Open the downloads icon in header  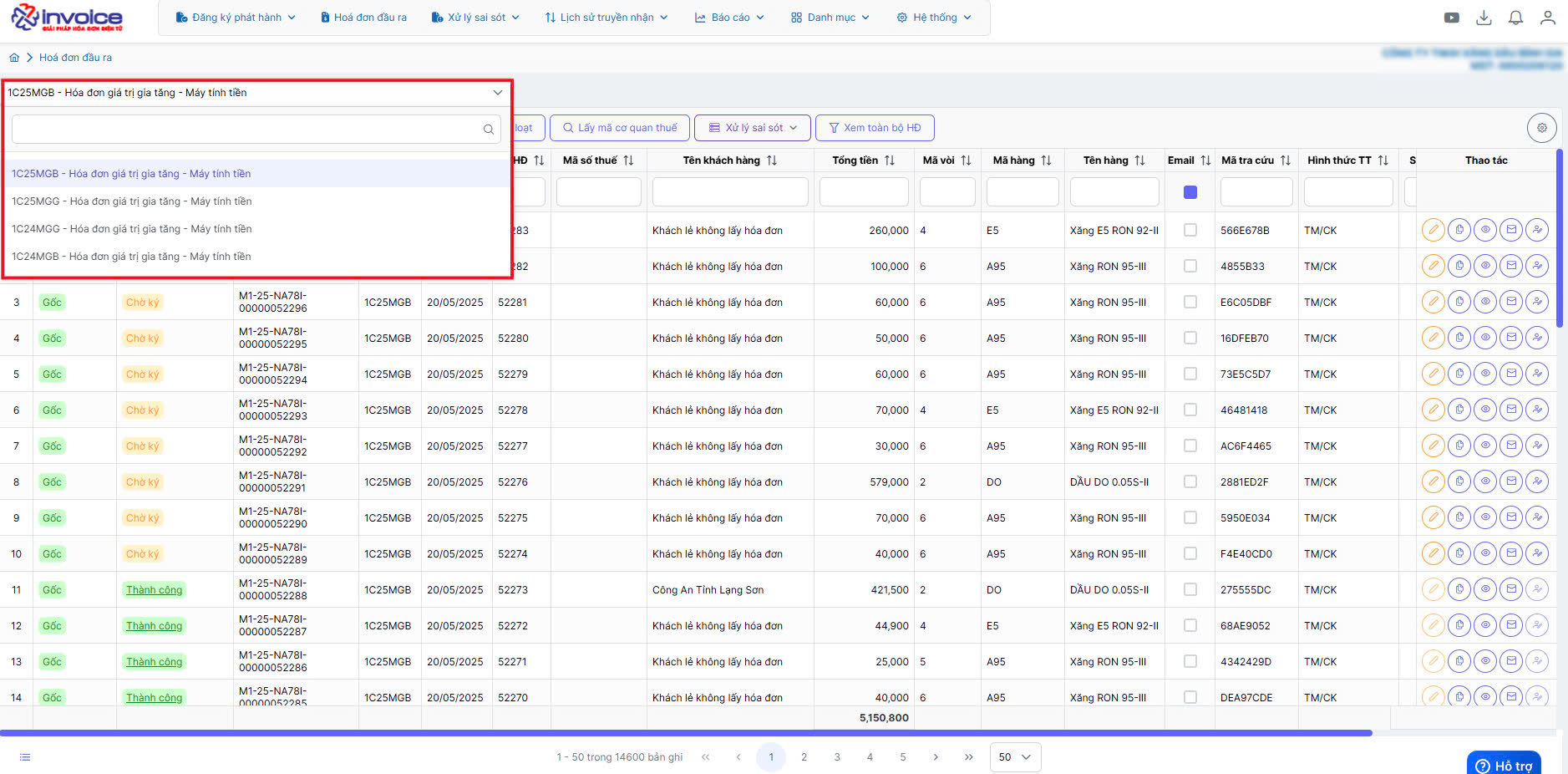click(x=1484, y=18)
